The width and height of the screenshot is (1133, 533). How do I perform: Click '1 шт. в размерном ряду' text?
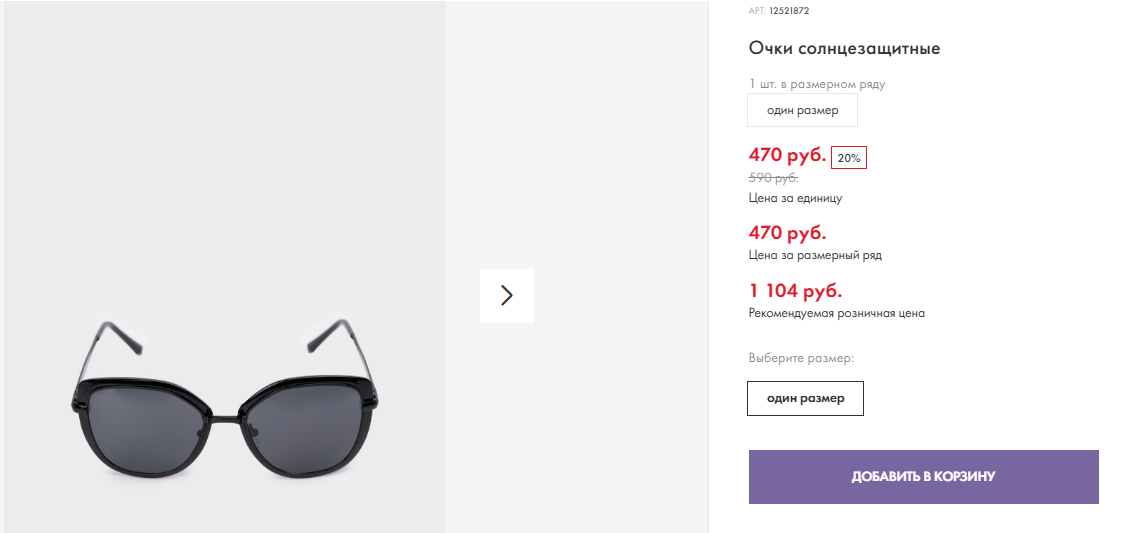(x=817, y=84)
